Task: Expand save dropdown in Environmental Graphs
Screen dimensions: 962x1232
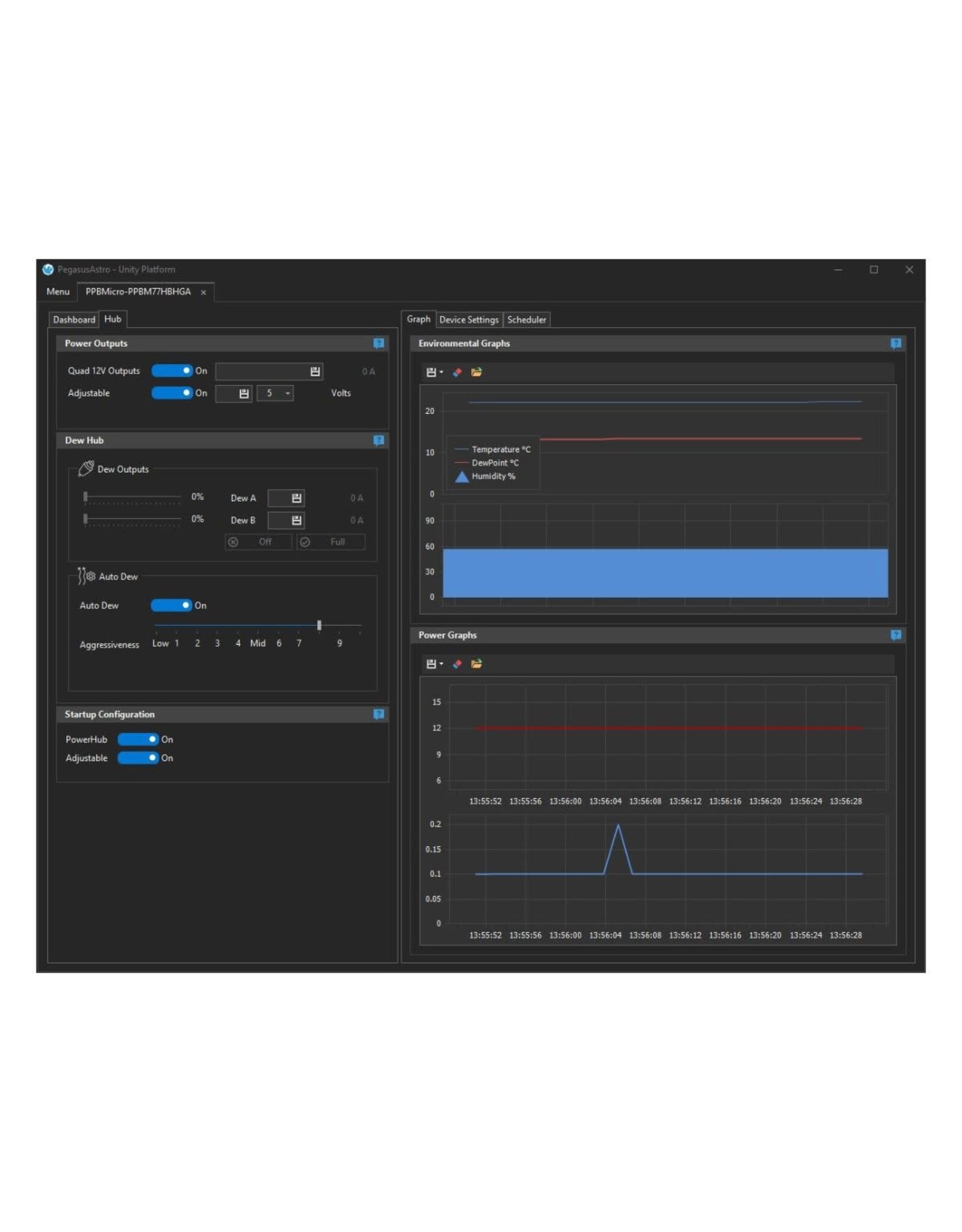Action: 441,372
